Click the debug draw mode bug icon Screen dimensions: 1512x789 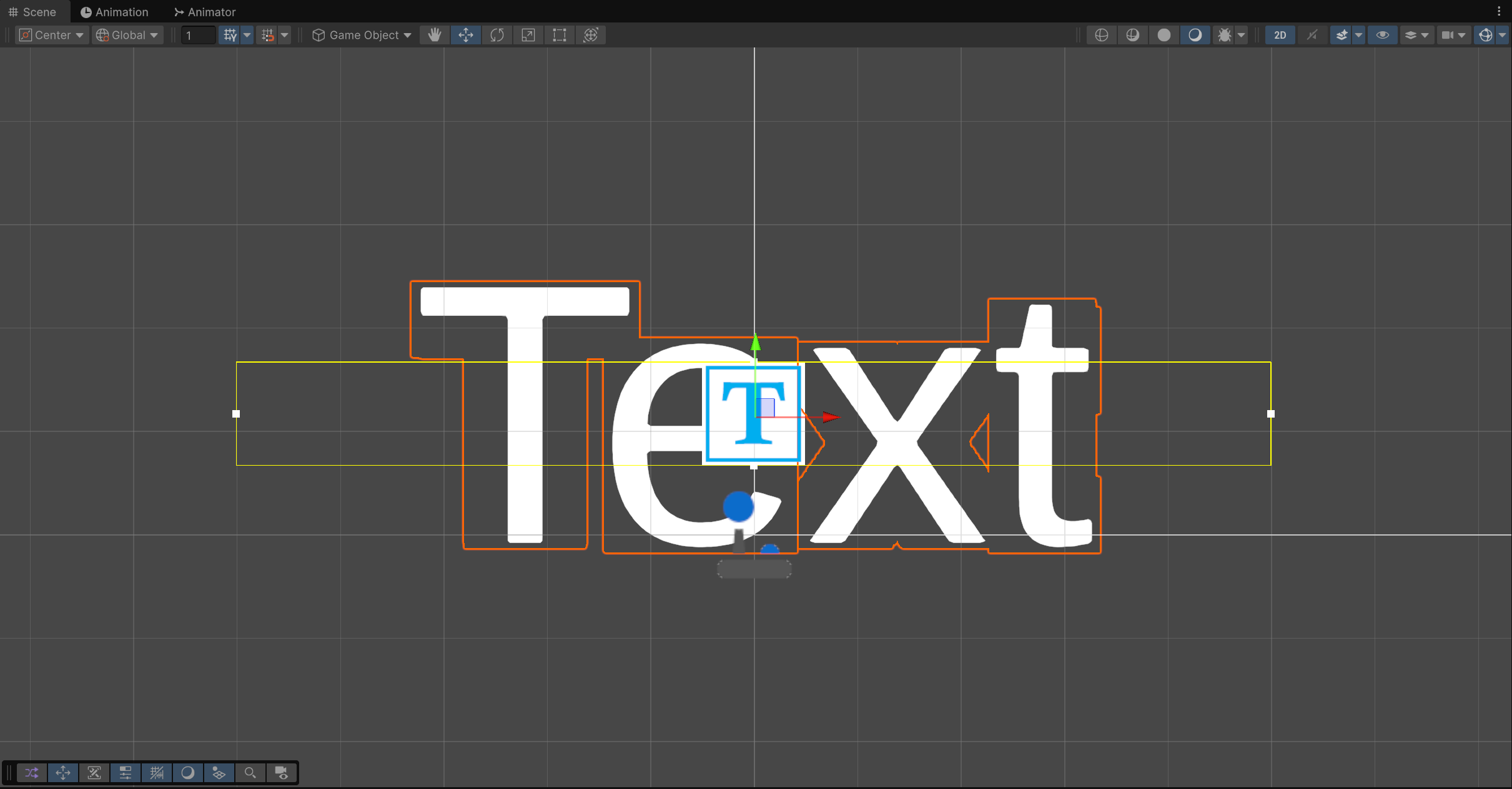[1224, 35]
